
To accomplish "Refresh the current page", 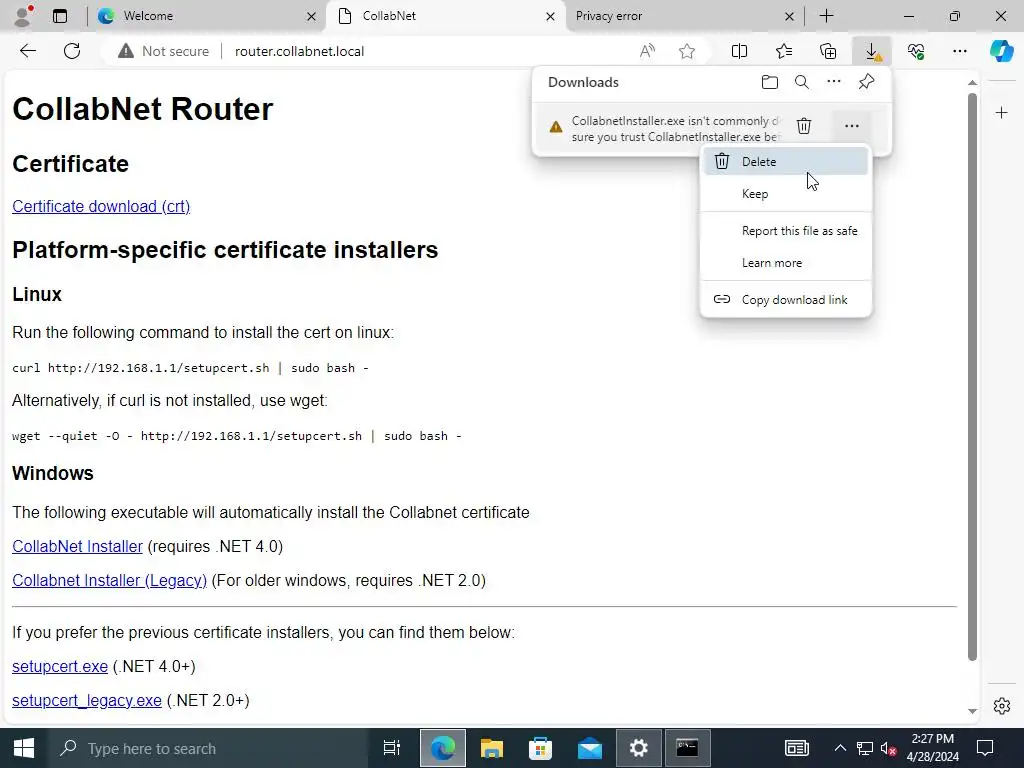I will tap(72, 51).
